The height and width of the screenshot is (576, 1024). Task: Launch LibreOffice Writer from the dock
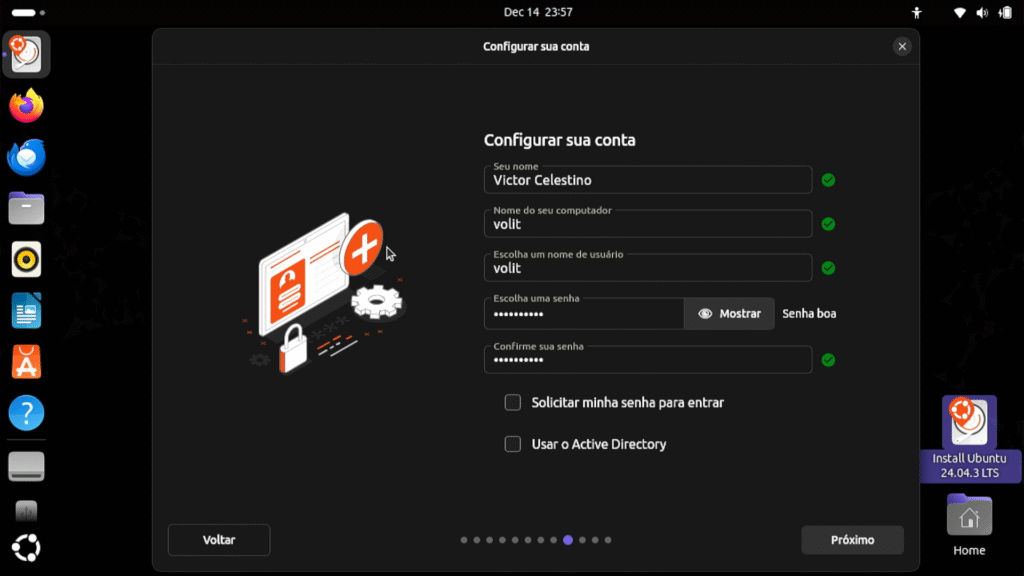[27, 311]
